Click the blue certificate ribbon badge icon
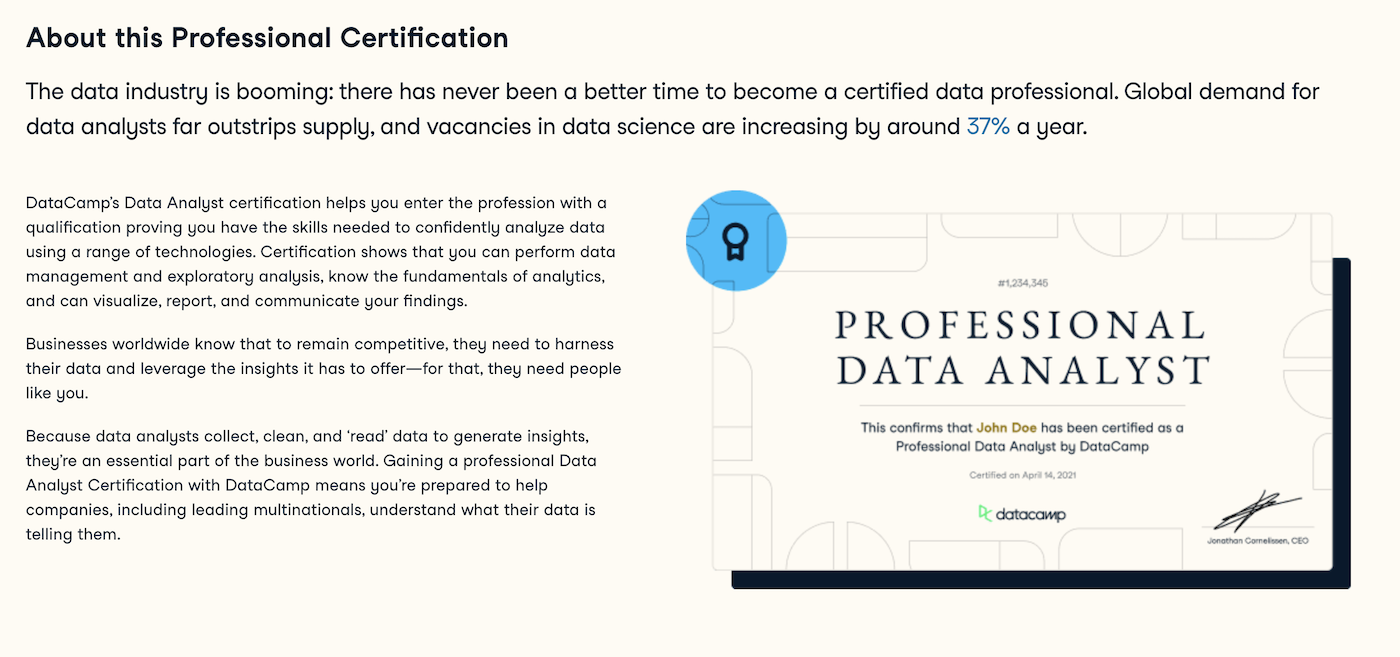1400x657 pixels. click(x=736, y=241)
